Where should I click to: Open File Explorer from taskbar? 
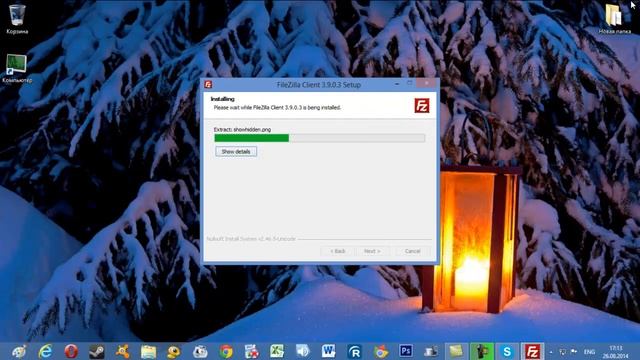148,351
